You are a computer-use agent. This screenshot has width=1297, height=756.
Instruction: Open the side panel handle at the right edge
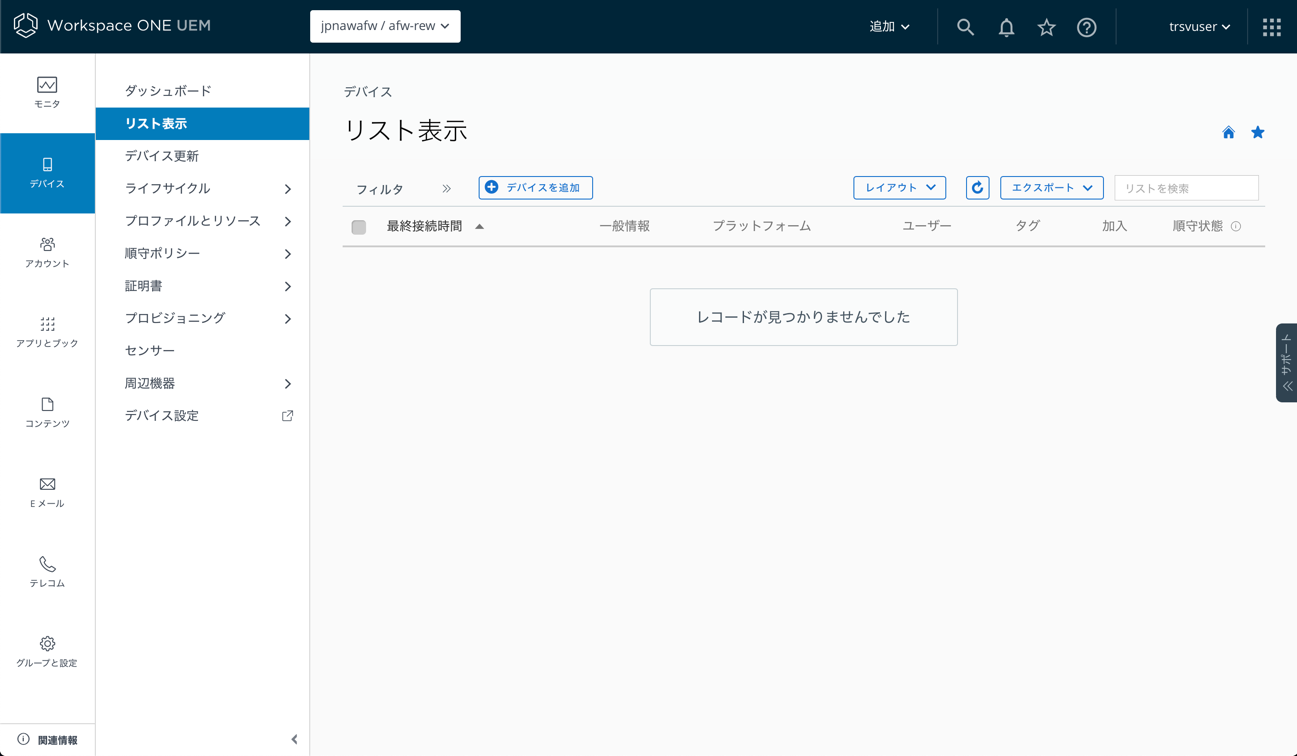pos(1286,363)
